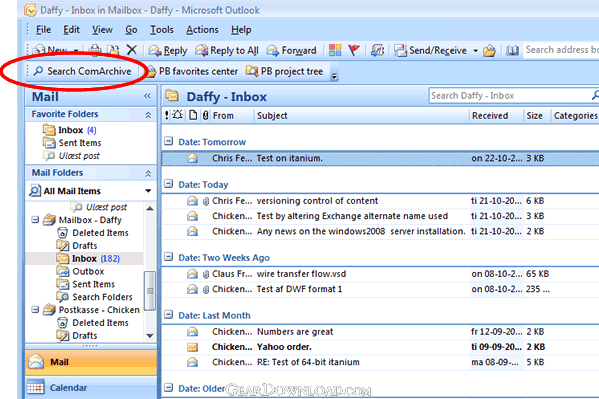Sort messages by From column
Screen dimensions: 599x399
[x=232, y=115]
